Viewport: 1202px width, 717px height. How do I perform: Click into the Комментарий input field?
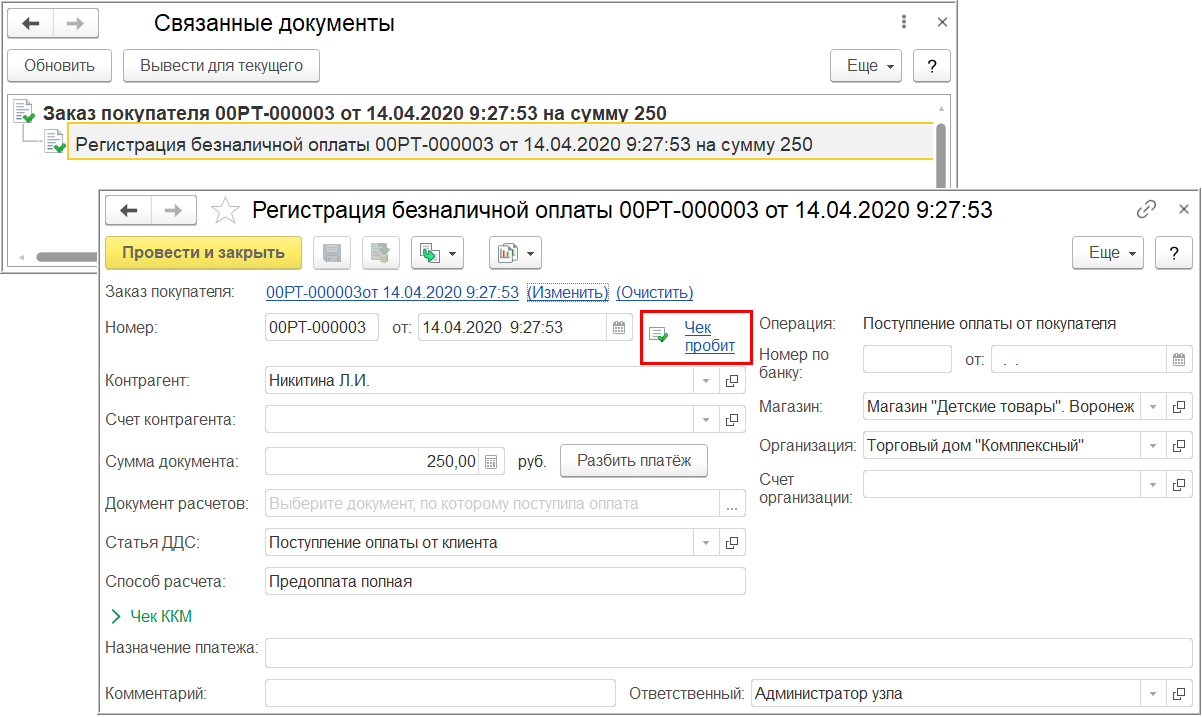(440, 693)
